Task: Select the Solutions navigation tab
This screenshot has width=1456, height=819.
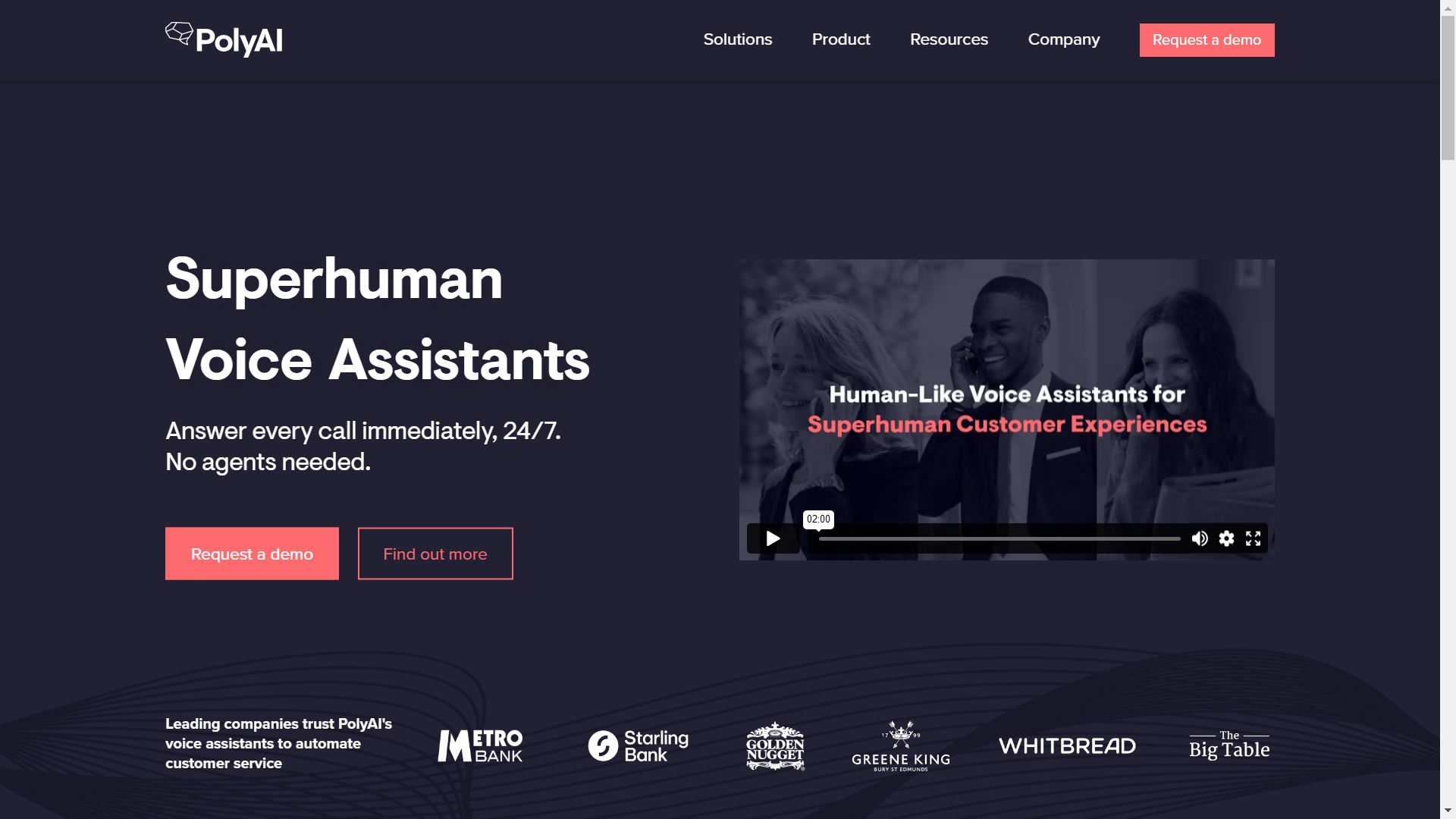Action: [737, 39]
